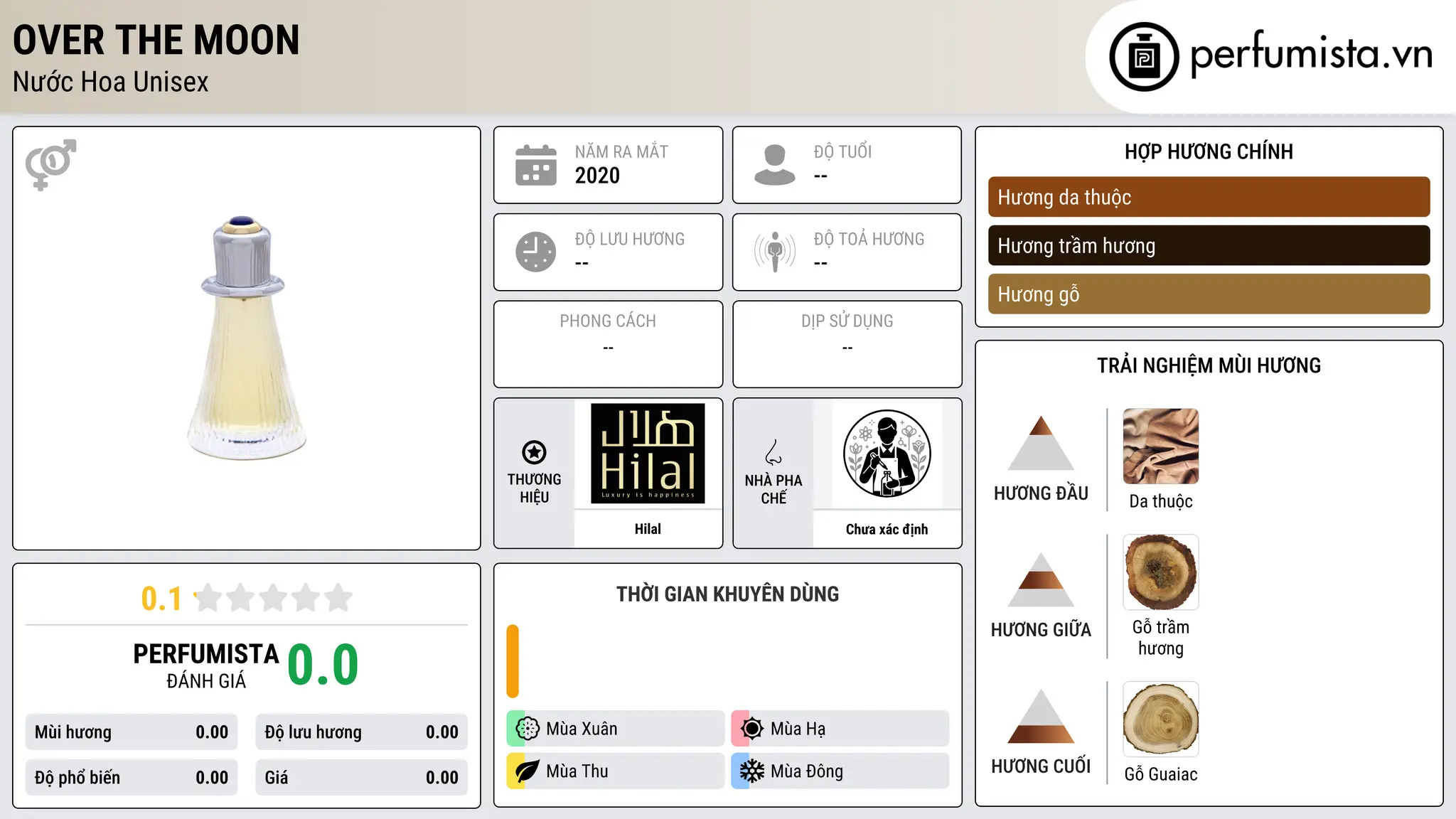Image resolution: width=1456 pixels, height=819 pixels.
Task: Click the nose icon above Nhà pha chế
Action: [x=773, y=452]
